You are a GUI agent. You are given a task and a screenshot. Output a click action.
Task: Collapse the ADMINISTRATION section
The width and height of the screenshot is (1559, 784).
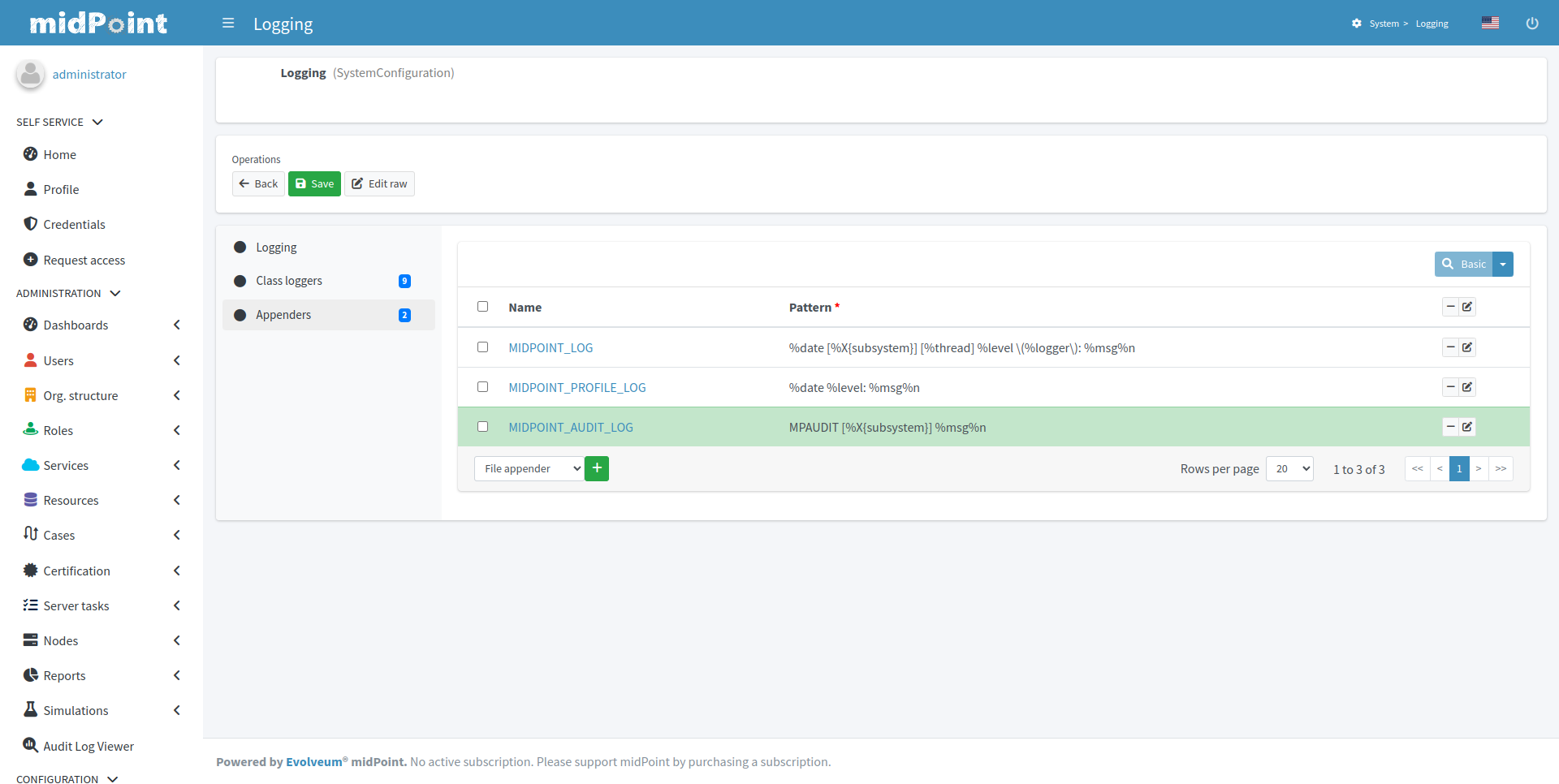[68, 293]
